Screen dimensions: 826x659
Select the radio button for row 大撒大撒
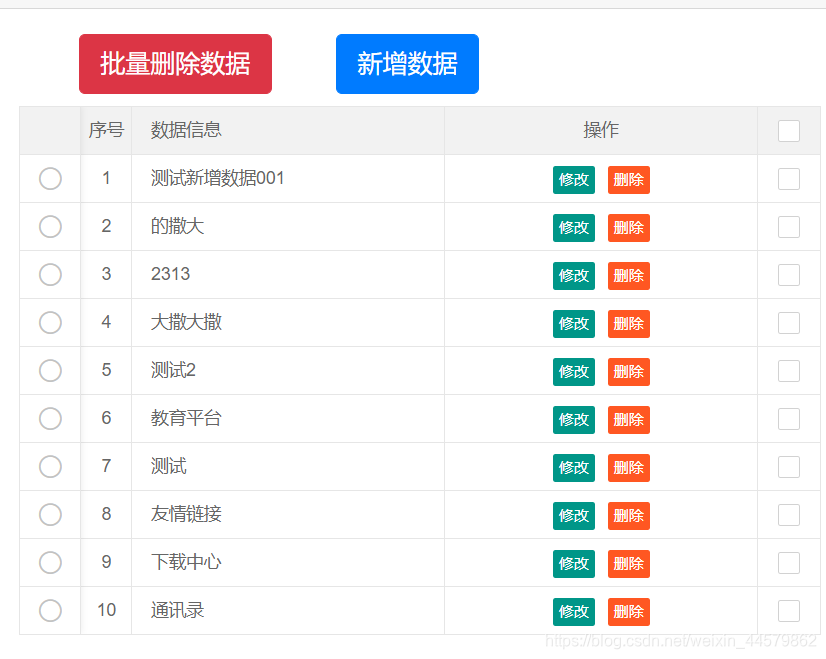point(50,322)
